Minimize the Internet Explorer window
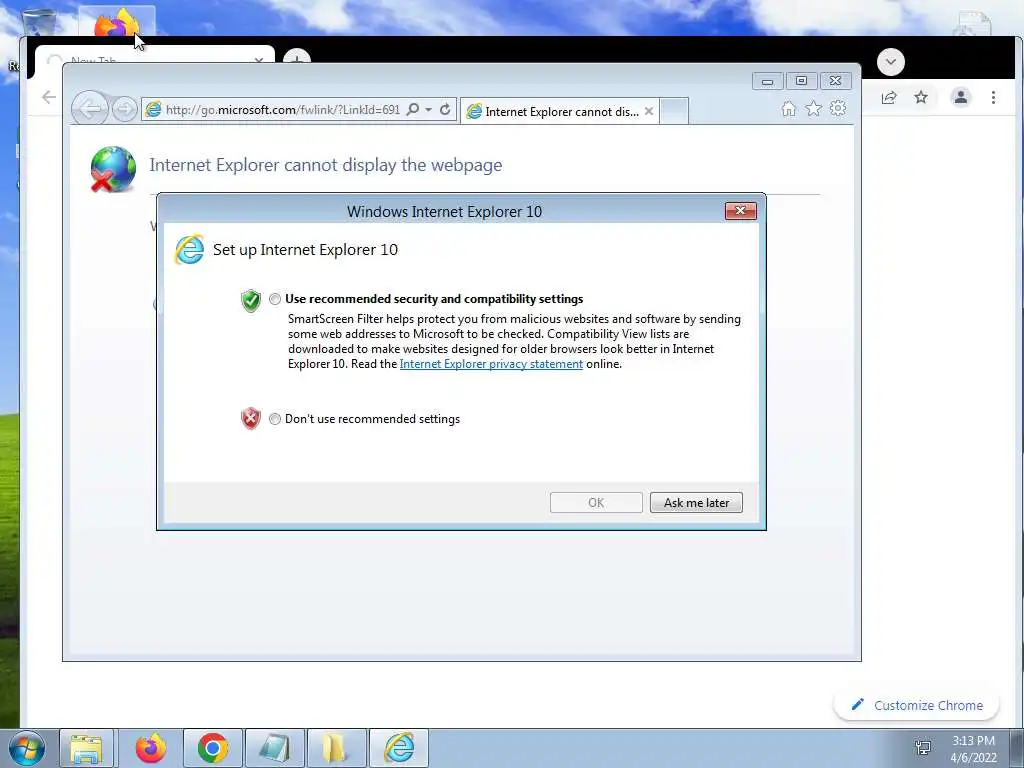Image resolution: width=1024 pixels, height=768 pixels. point(767,81)
